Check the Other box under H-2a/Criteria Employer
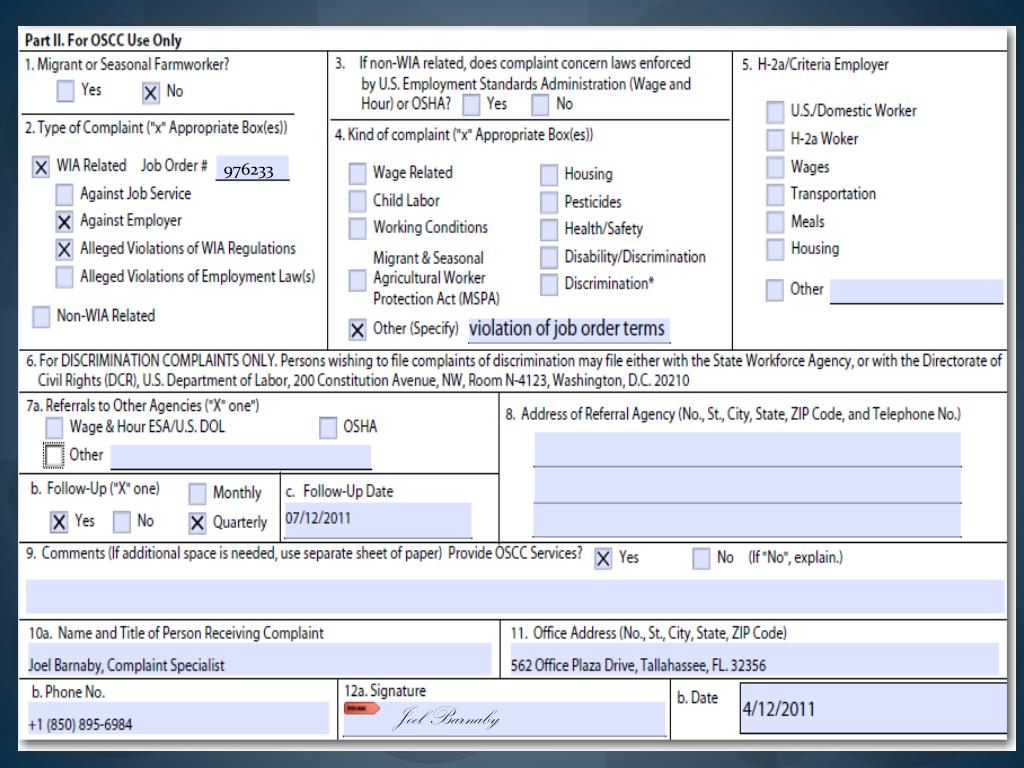 point(775,290)
